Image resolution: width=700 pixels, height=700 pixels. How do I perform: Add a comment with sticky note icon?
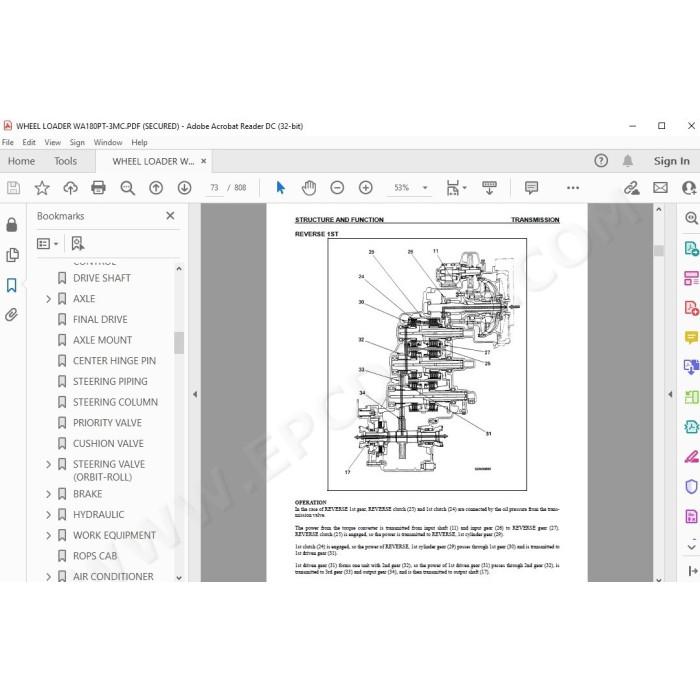point(531,188)
